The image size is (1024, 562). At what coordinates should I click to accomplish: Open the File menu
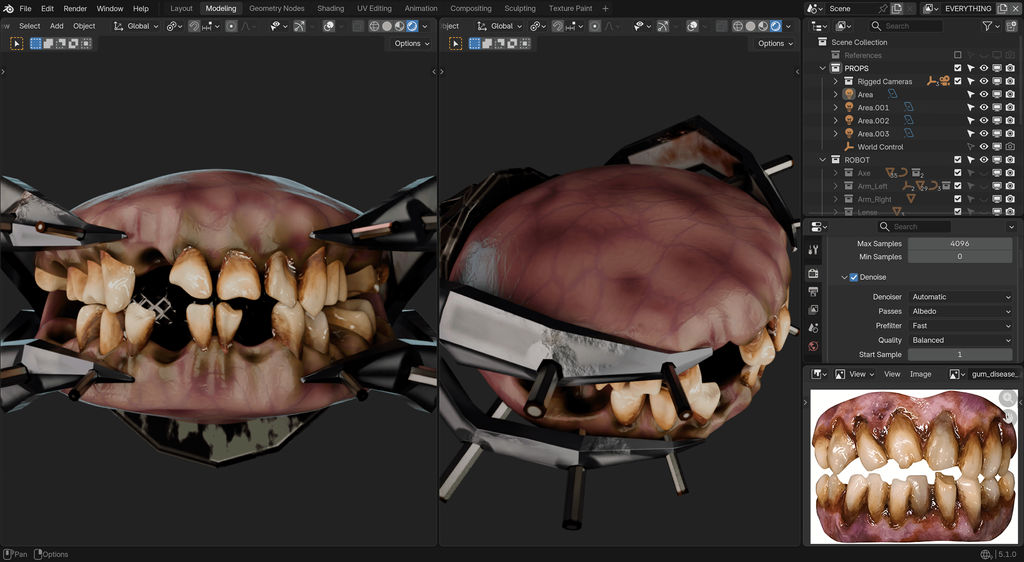(25, 8)
